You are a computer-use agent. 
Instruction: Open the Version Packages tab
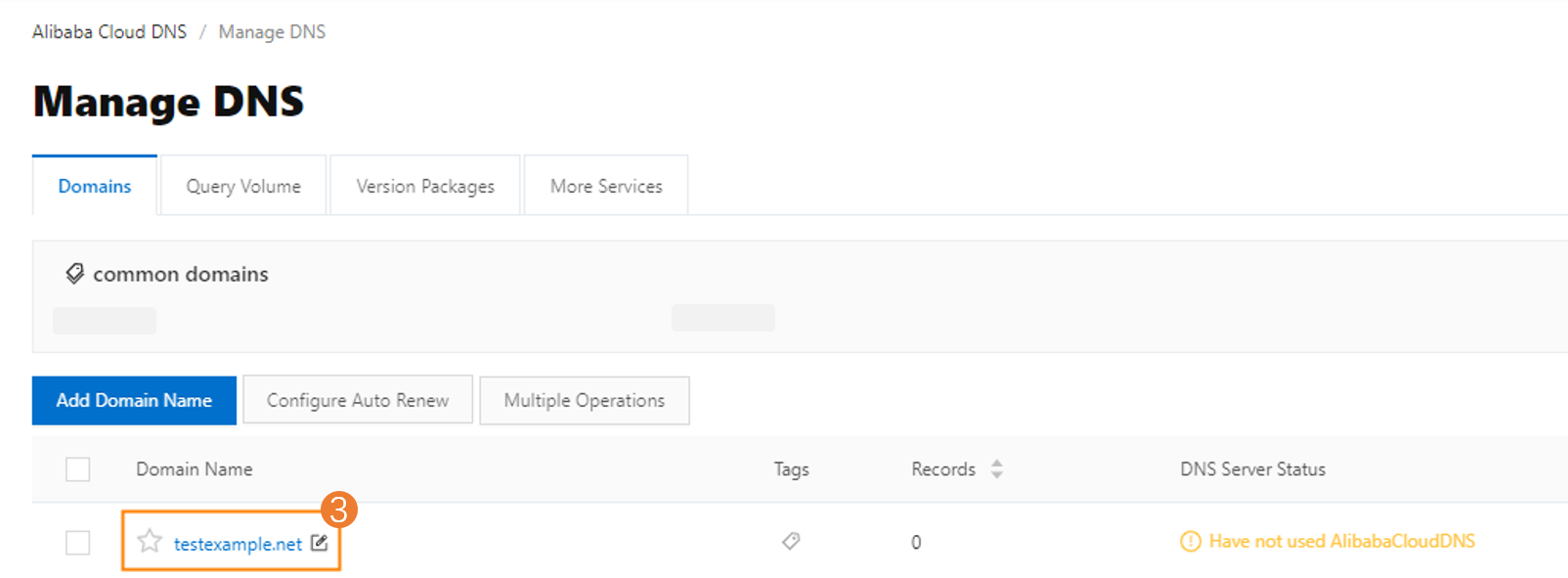(425, 186)
